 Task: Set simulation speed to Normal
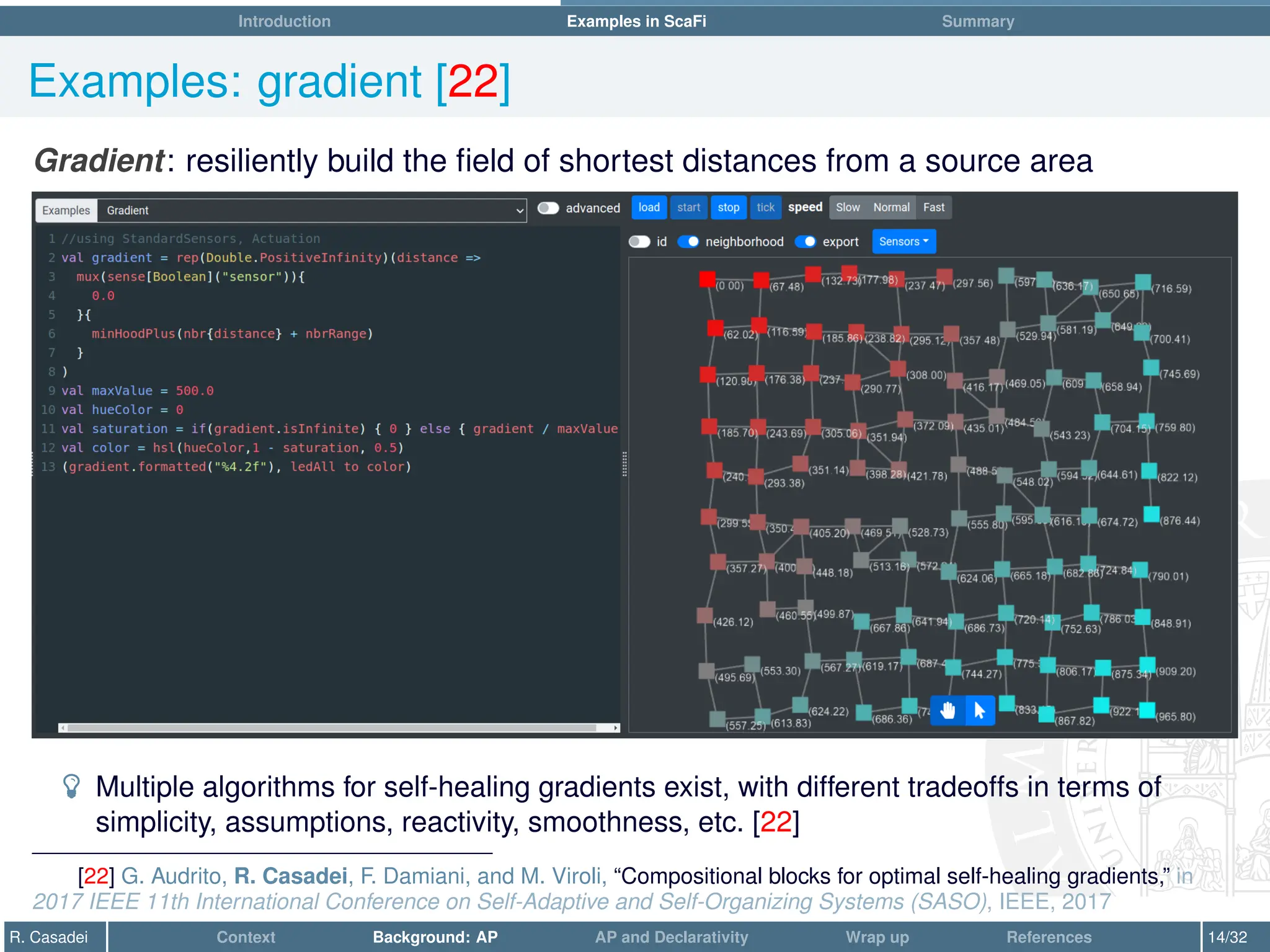[891, 208]
